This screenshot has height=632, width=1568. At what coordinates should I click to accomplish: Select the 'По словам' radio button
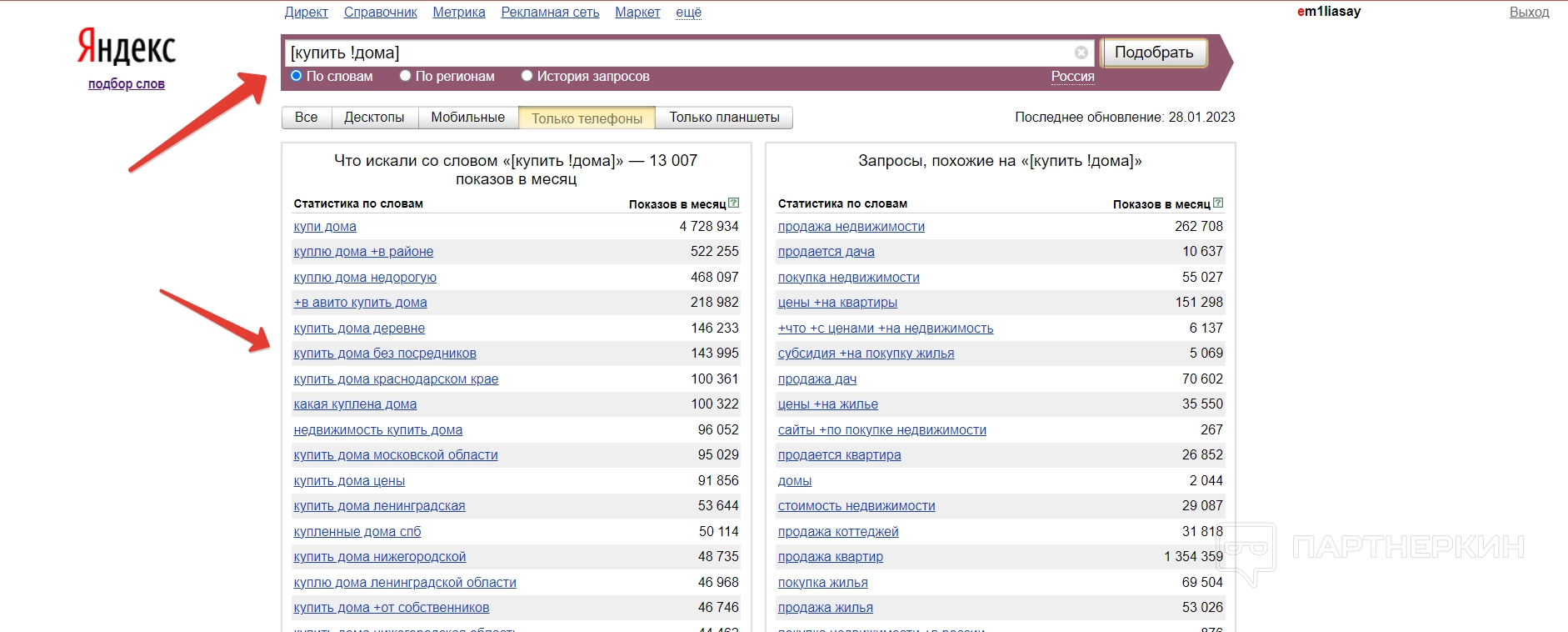click(296, 76)
